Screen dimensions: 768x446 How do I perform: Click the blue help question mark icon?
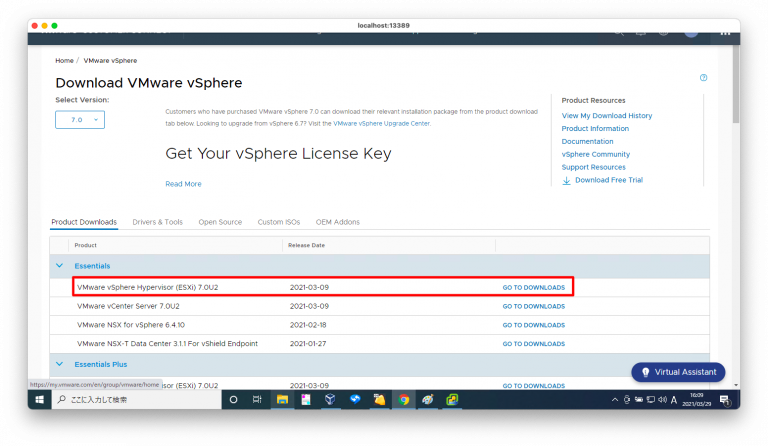tap(704, 78)
